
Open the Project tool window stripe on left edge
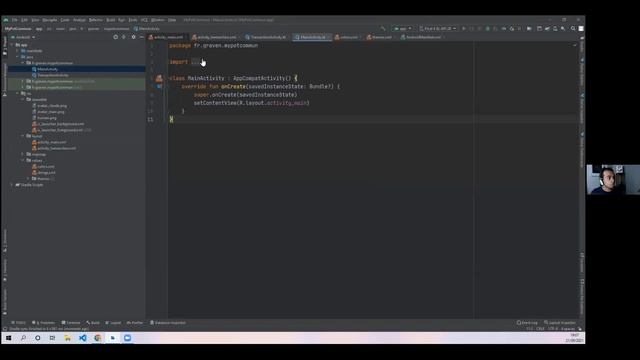coord(4,46)
